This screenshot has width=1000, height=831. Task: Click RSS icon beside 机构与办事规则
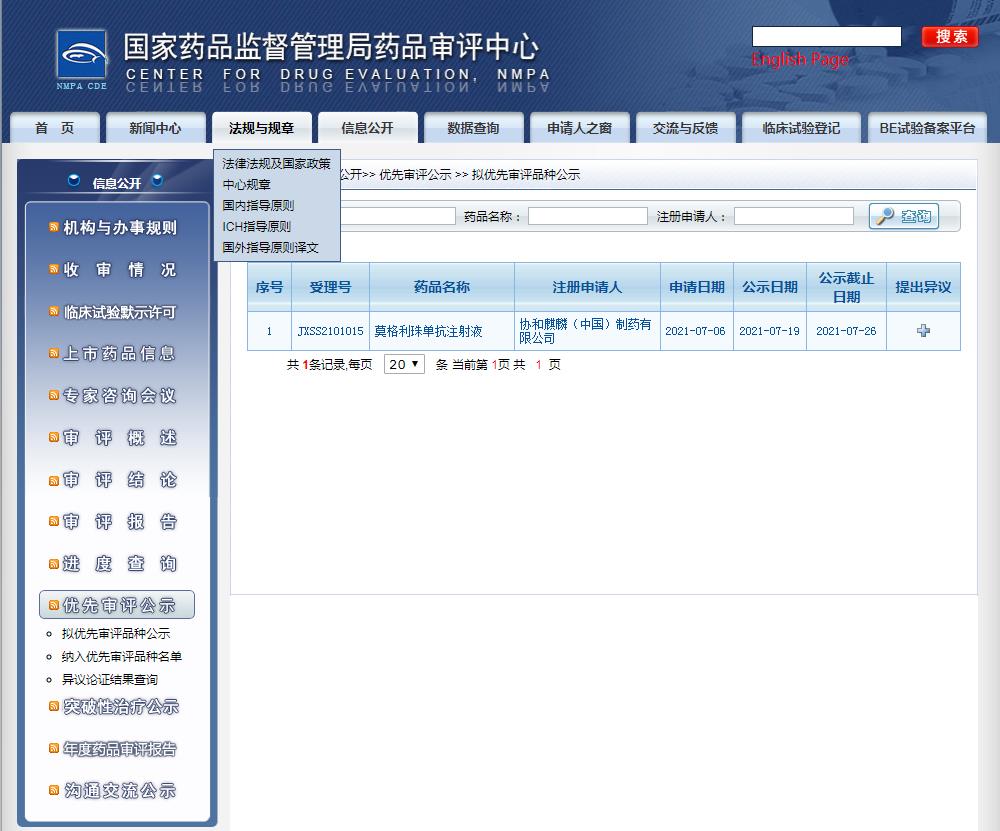(54, 227)
